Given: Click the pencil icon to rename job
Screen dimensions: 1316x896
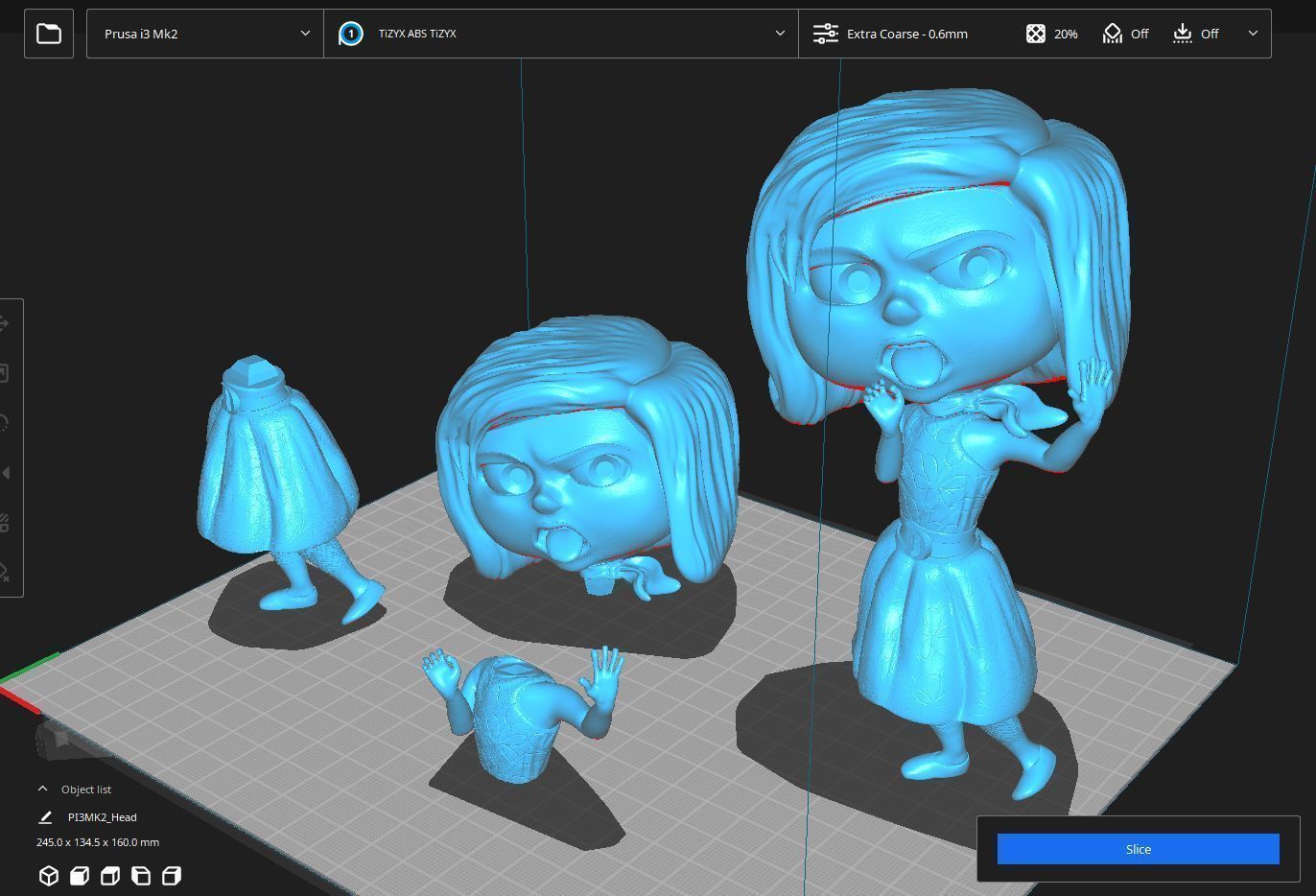Looking at the screenshot, I should (45, 817).
